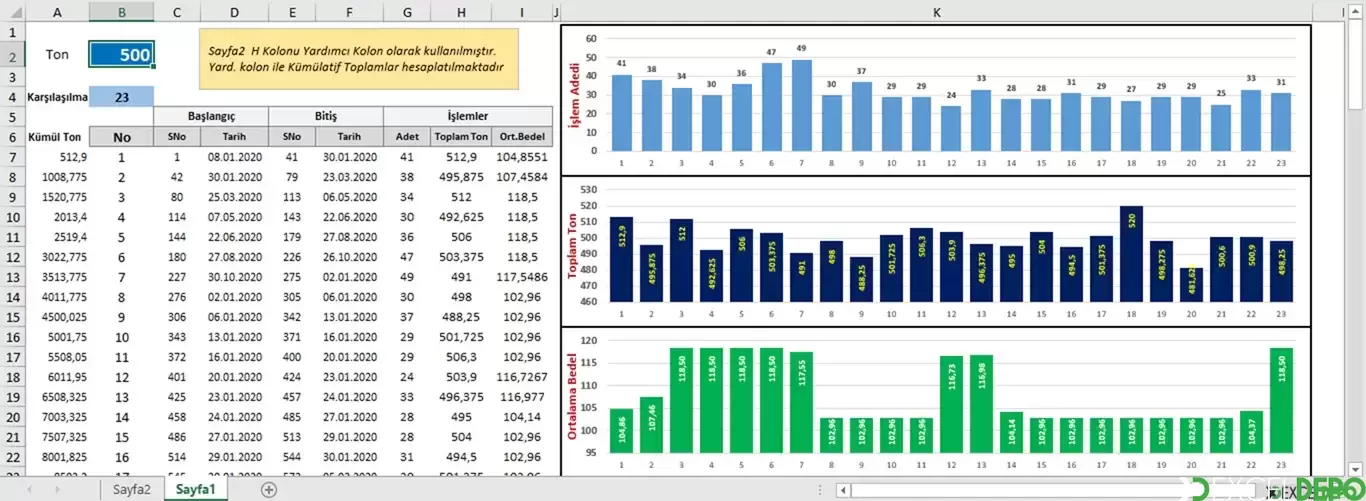Click the 'Bitiş' header cell
Screen dimensions: 1366x501
(326, 116)
